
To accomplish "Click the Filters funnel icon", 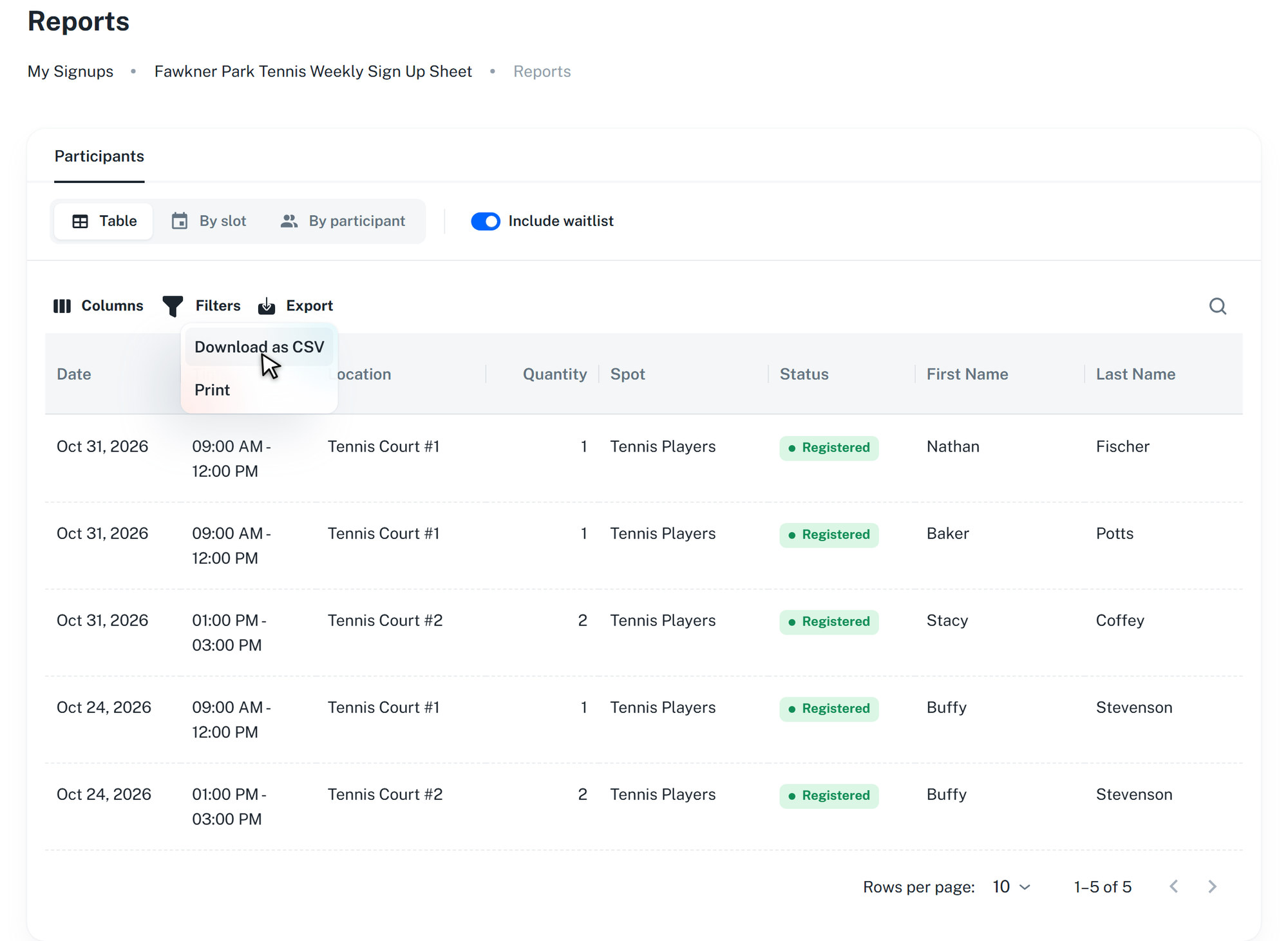I will pyautogui.click(x=173, y=306).
